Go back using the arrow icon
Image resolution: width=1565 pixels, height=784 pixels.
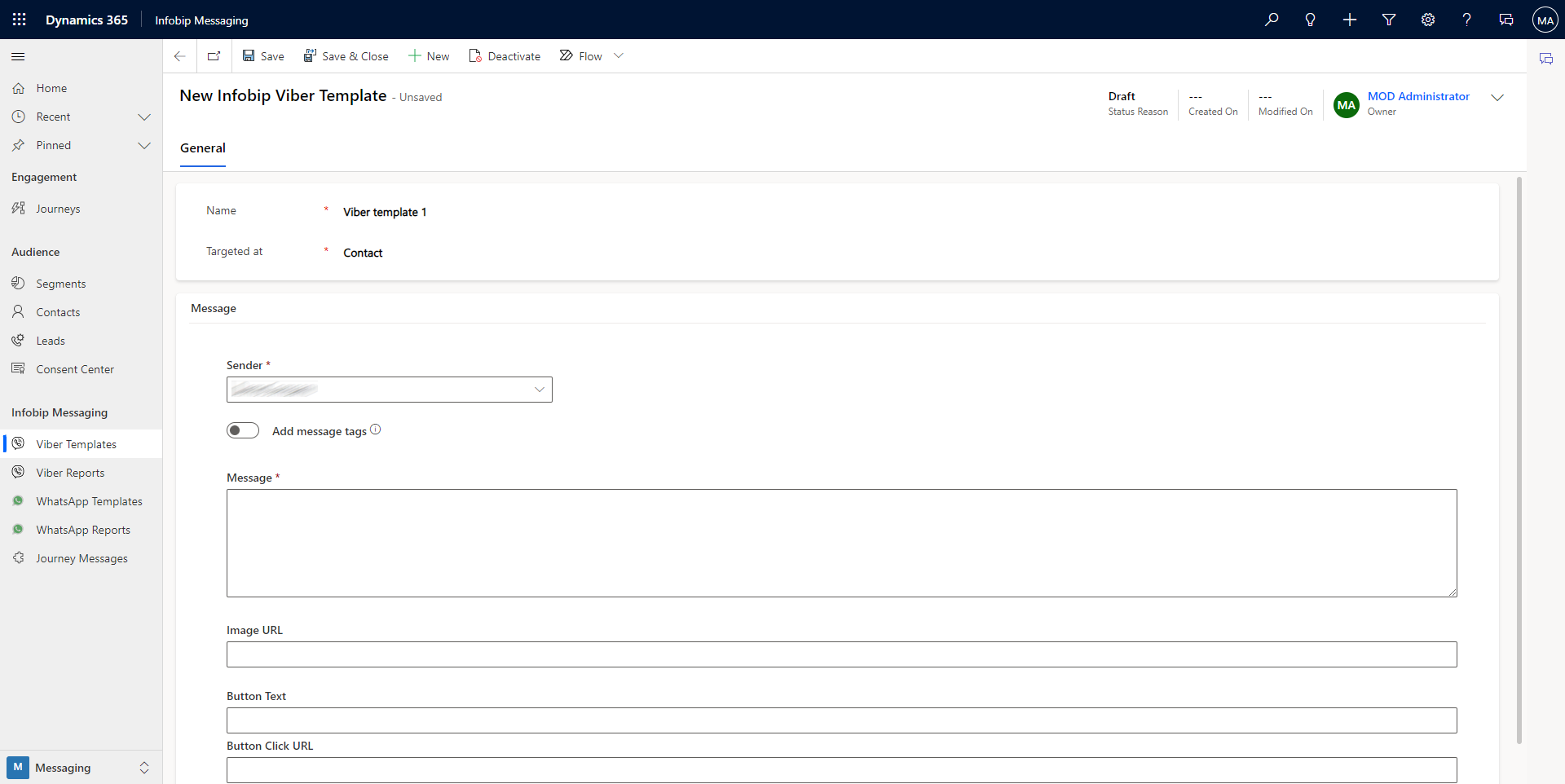click(x=180, y=56)
